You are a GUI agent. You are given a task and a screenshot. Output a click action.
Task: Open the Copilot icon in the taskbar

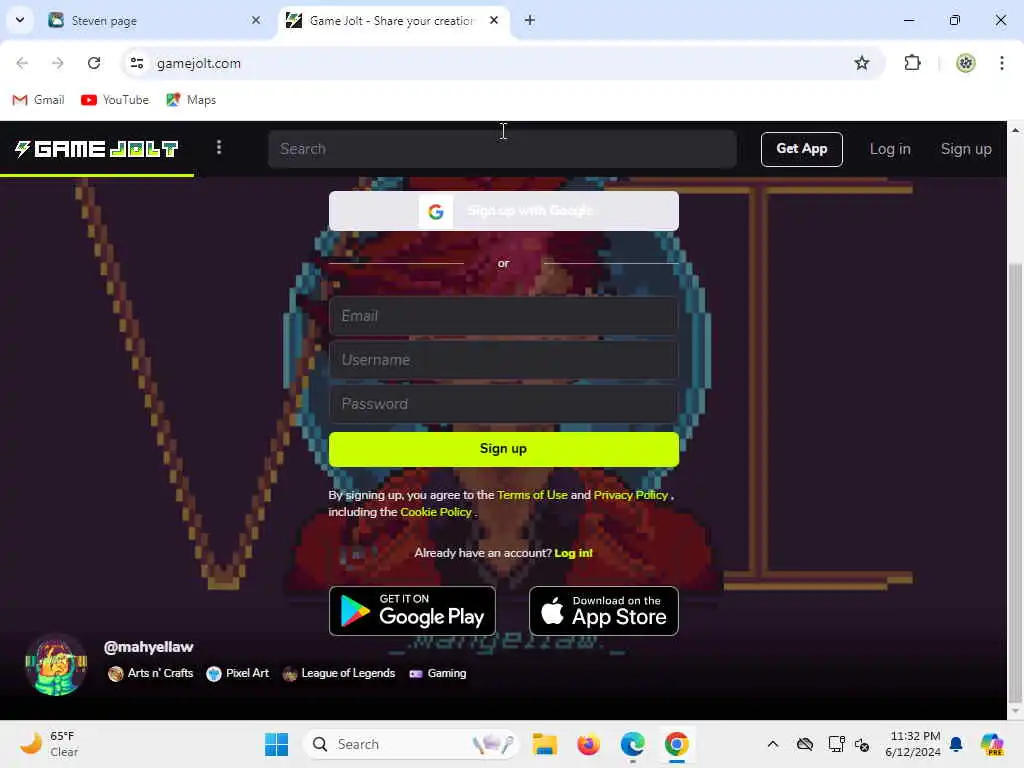tap(992, 744)
